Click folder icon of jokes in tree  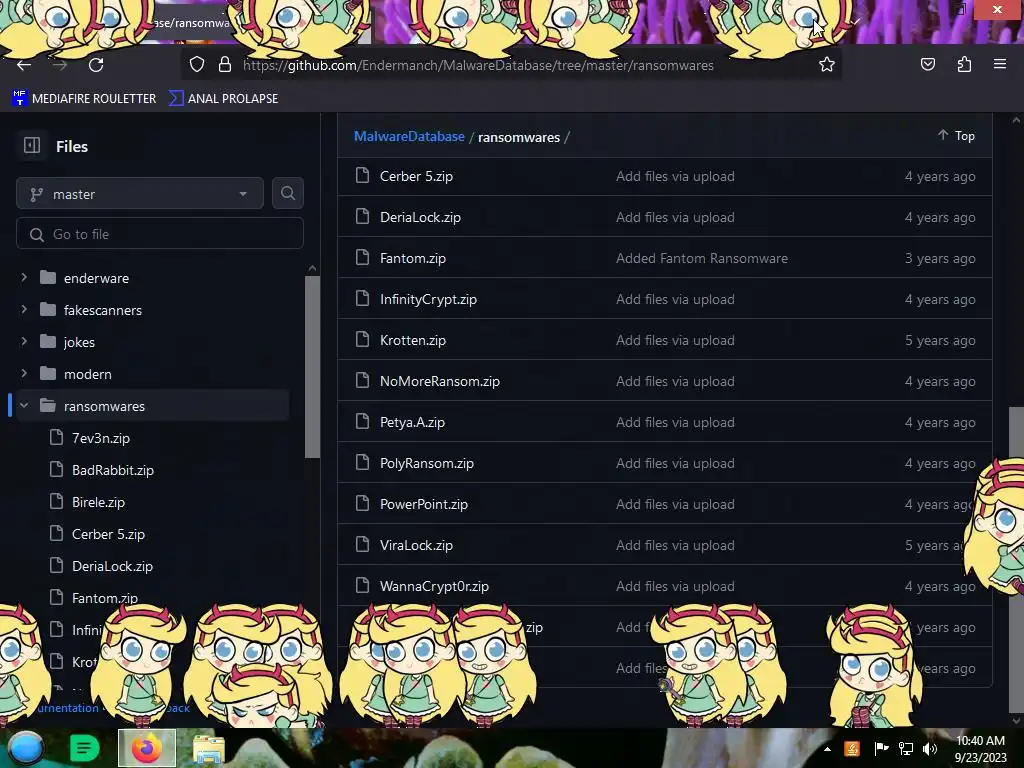tap(48, 342)
